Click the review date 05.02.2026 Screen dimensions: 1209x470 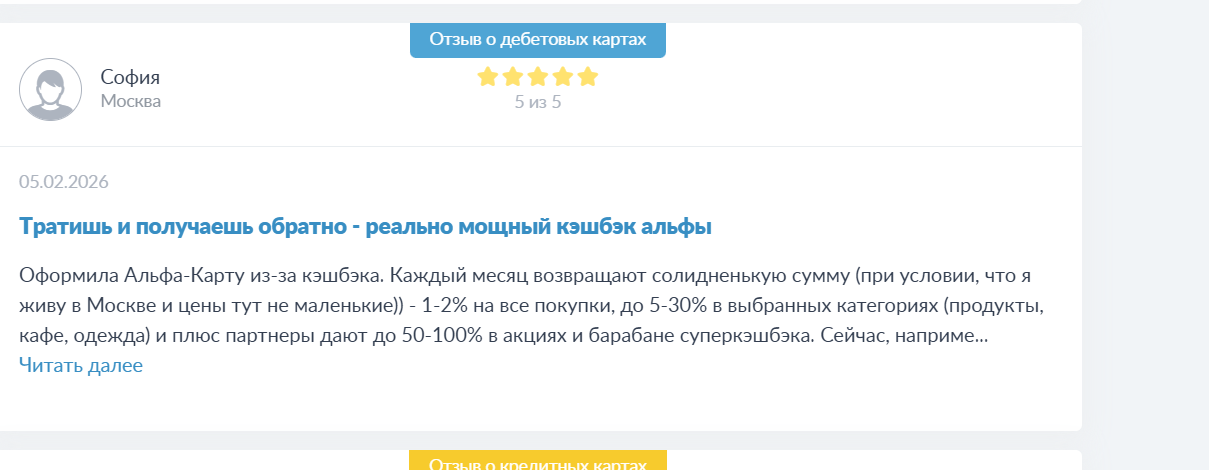pos(64,181)
